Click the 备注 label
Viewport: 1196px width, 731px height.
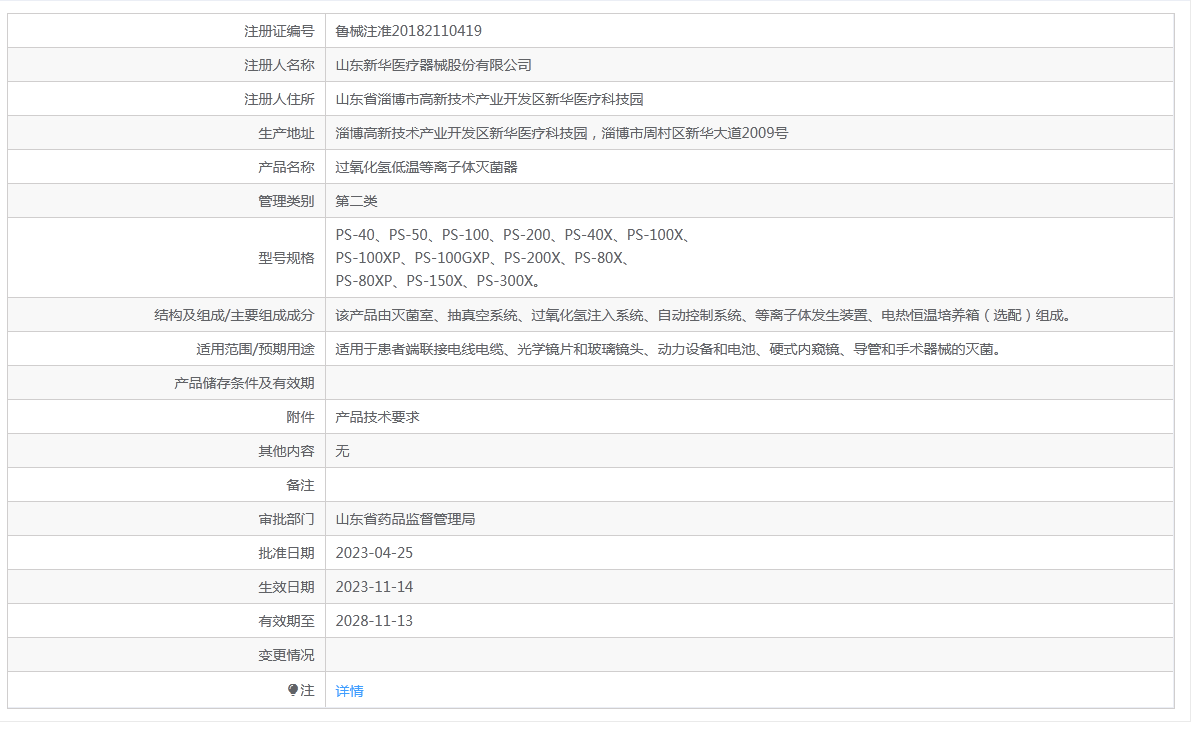coord(300,485)
